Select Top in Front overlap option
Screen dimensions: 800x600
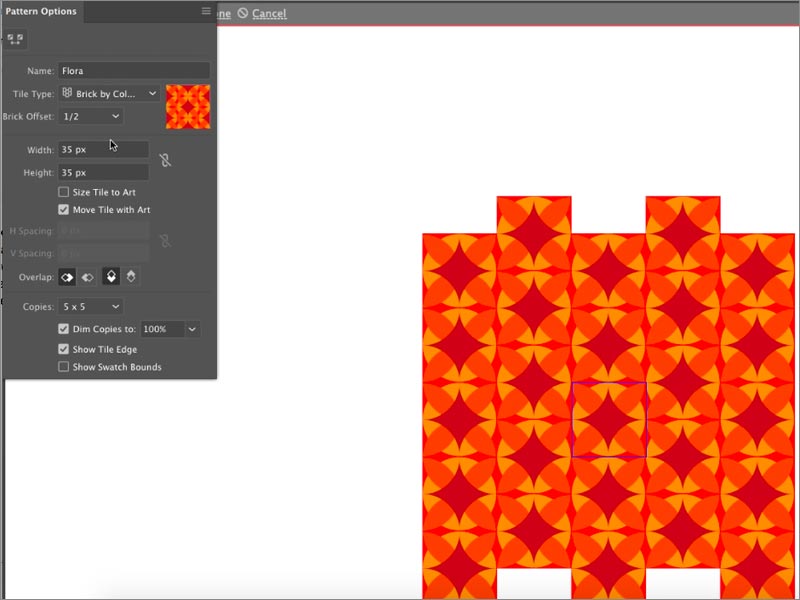(111, 277)
